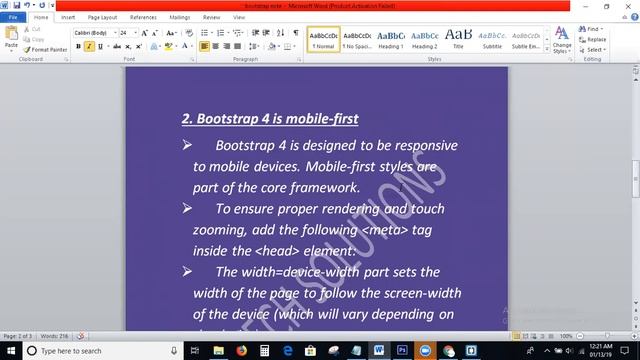Open Word Help question mark icon
Image resolution: width=640 pixels, height=360 pixels.
point(635,17)
